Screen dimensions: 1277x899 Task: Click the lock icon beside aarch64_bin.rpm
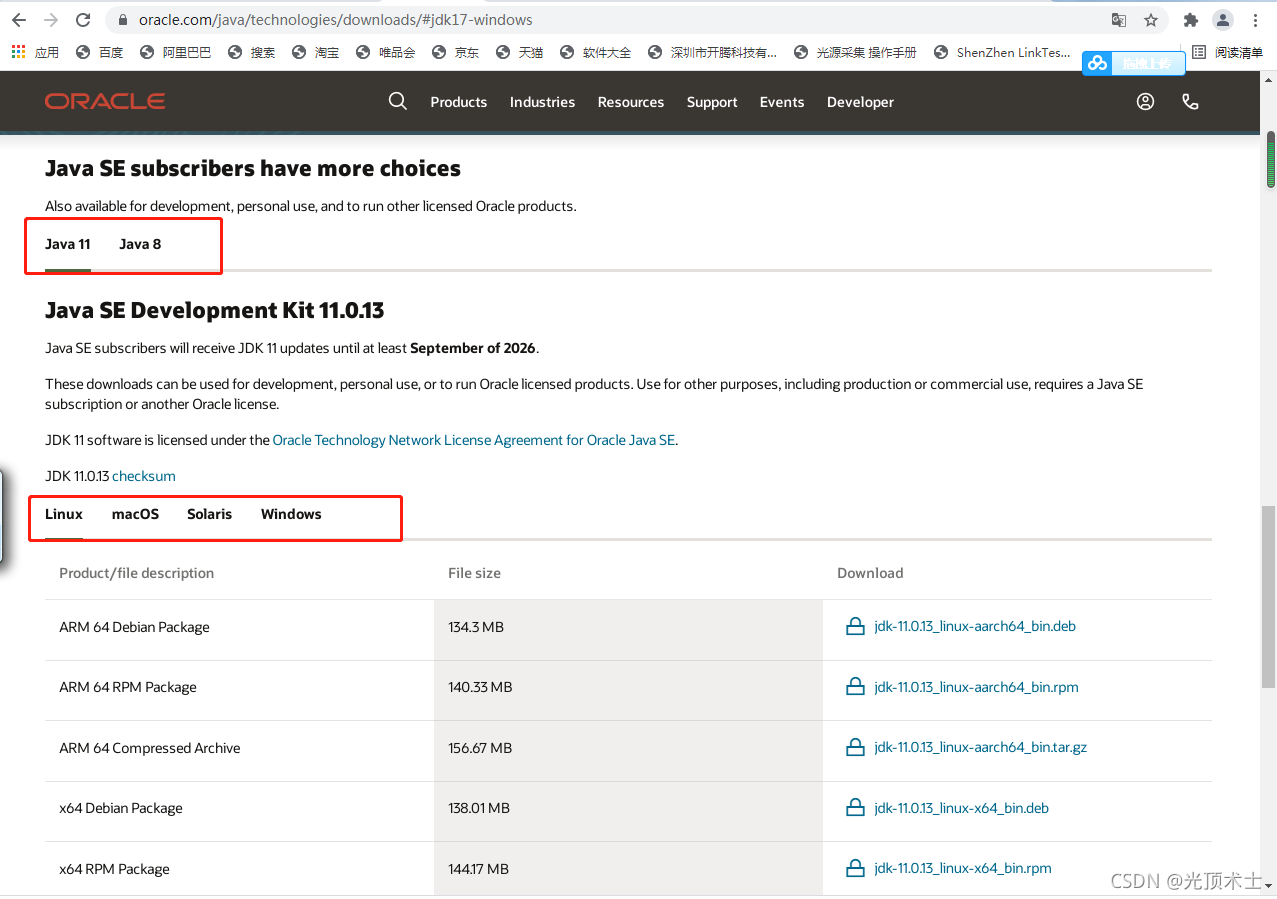point(855,687)
